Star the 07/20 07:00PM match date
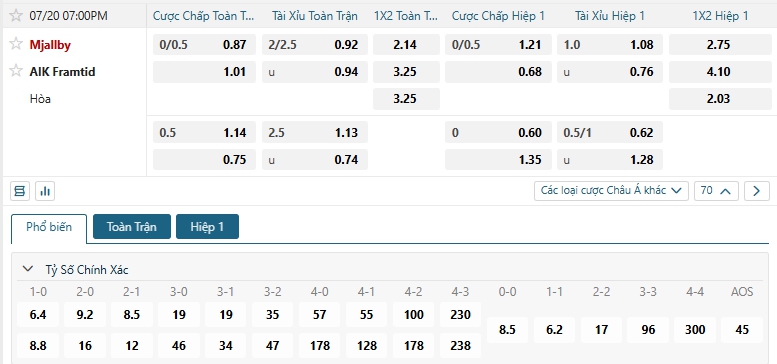Image resolution: width=777 pixels, height=364 pixels. pos(16,16)
